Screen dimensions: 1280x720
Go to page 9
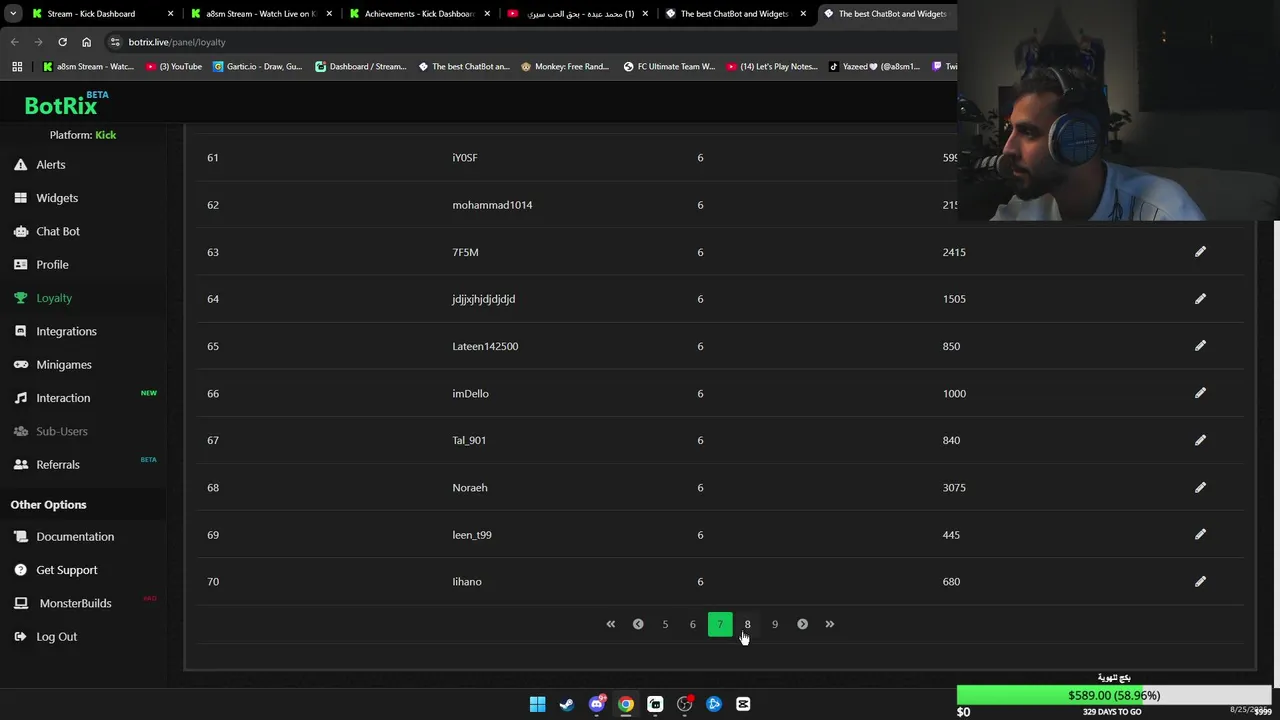(x=774, y=624)
